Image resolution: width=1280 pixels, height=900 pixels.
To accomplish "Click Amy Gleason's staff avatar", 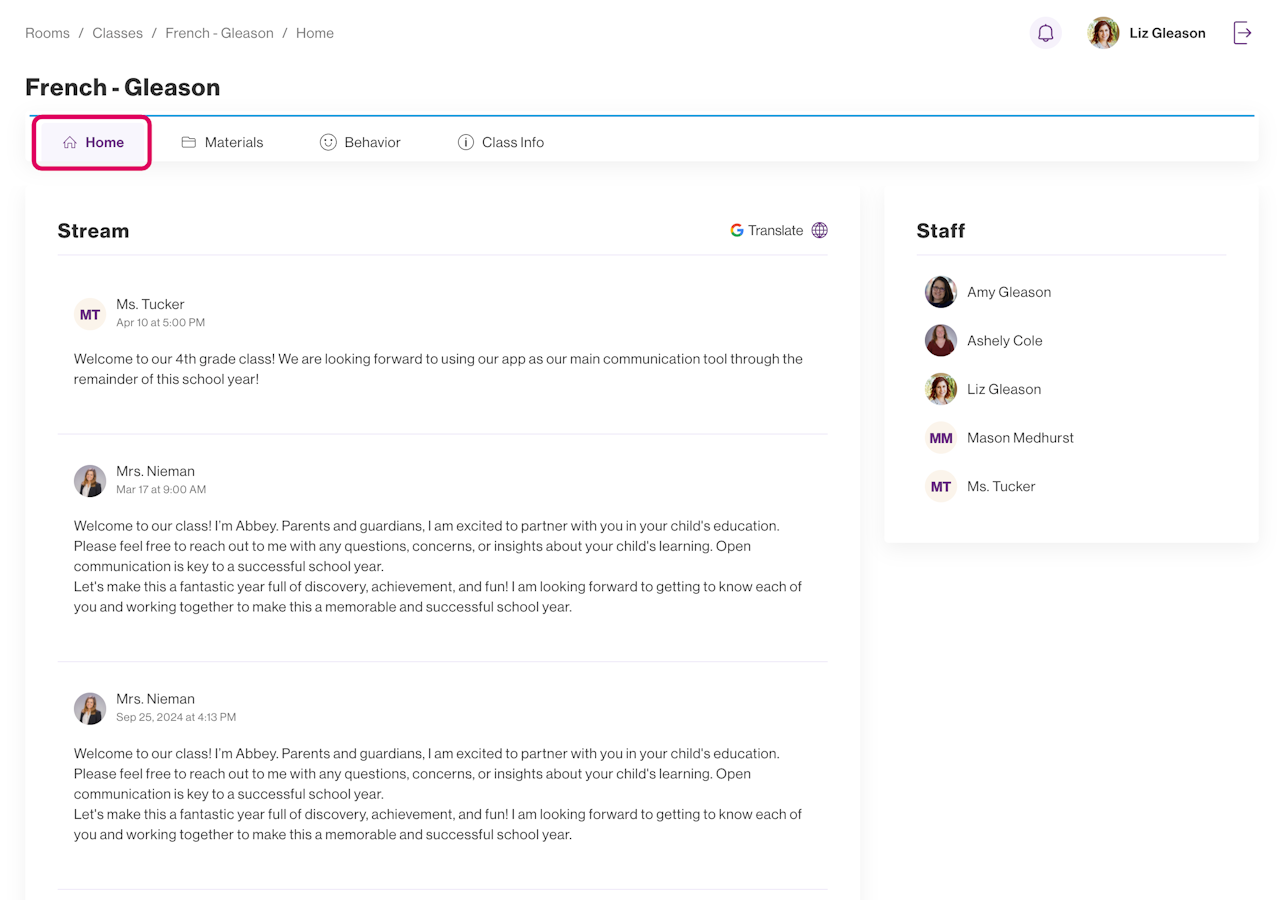I will click(940, 292).
